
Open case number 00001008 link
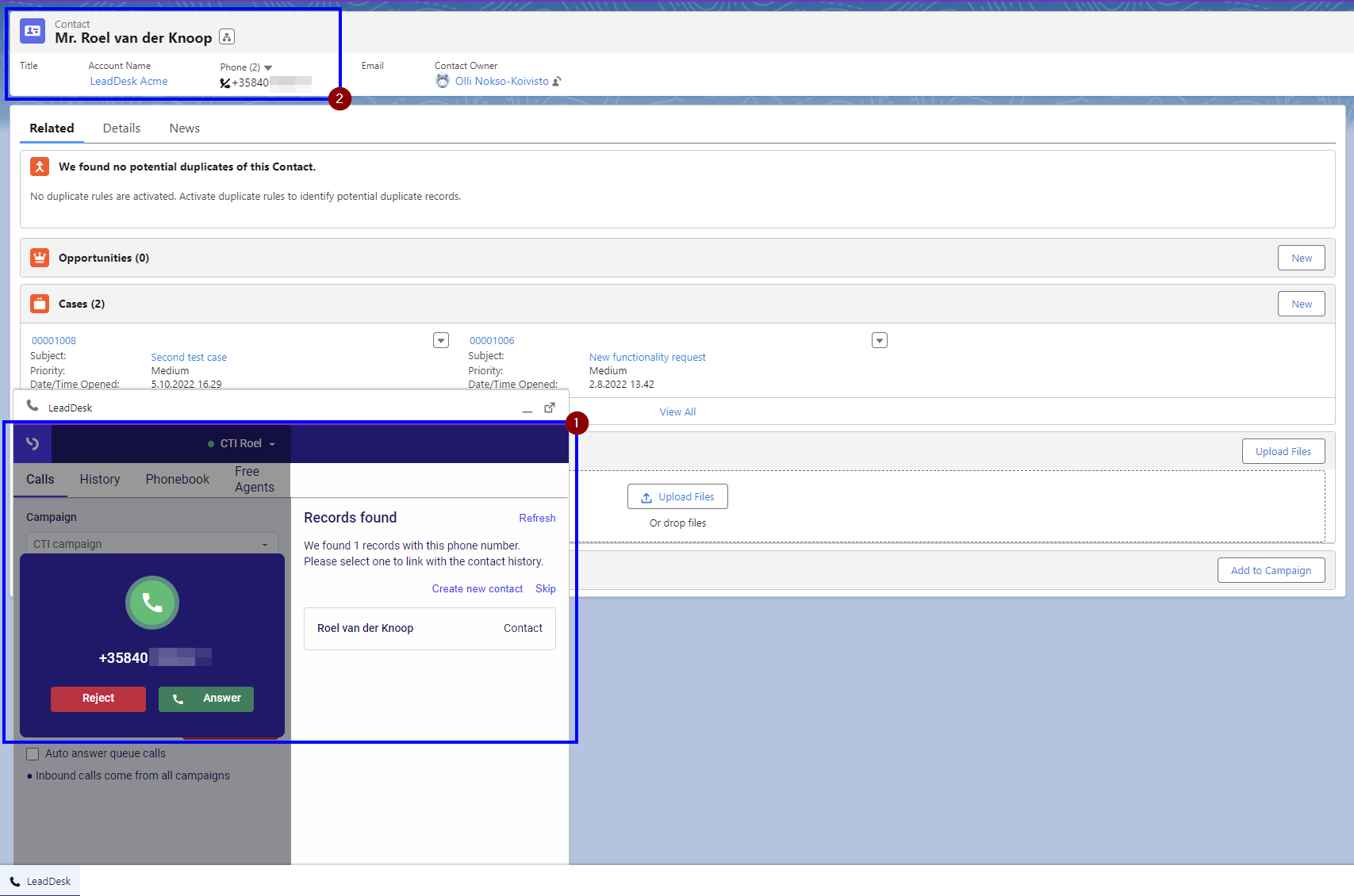tap(54, 341)
